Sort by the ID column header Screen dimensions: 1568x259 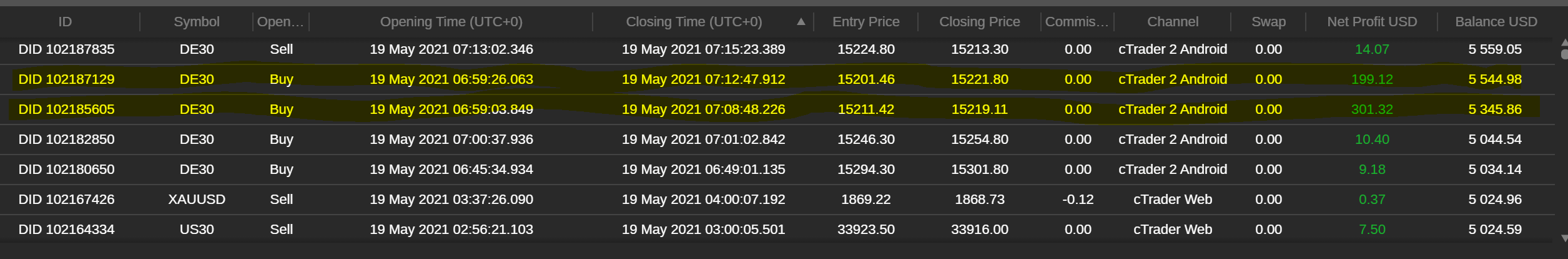click(x=65, y=22)
